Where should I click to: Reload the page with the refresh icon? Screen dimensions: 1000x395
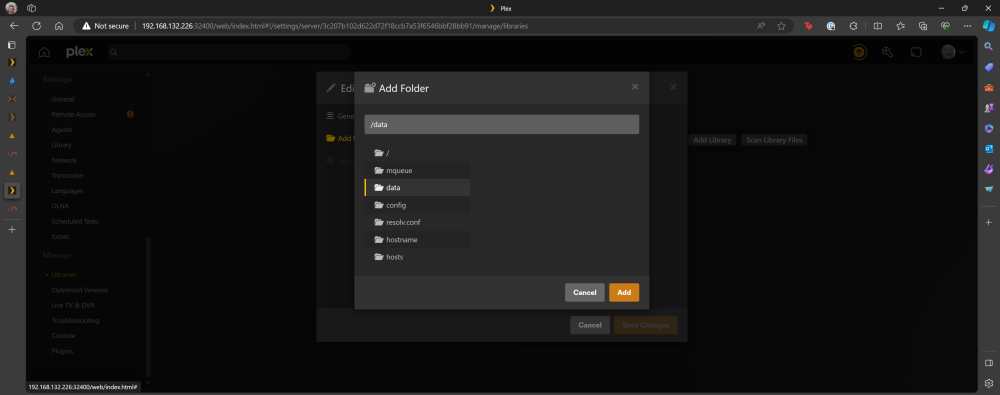36,26
